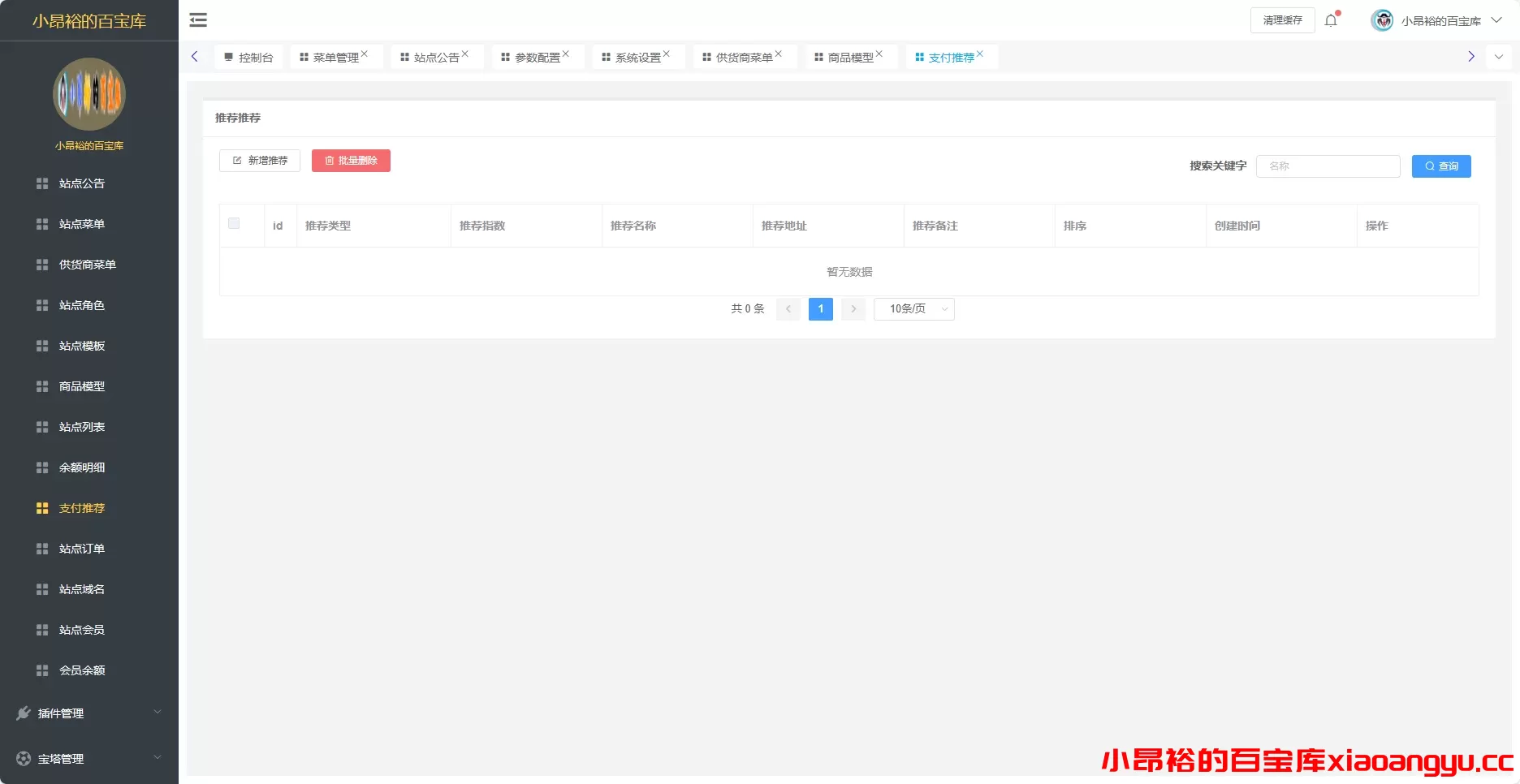
Task: Click the red 批量删除 button
Action: click(x=351, y=160)
